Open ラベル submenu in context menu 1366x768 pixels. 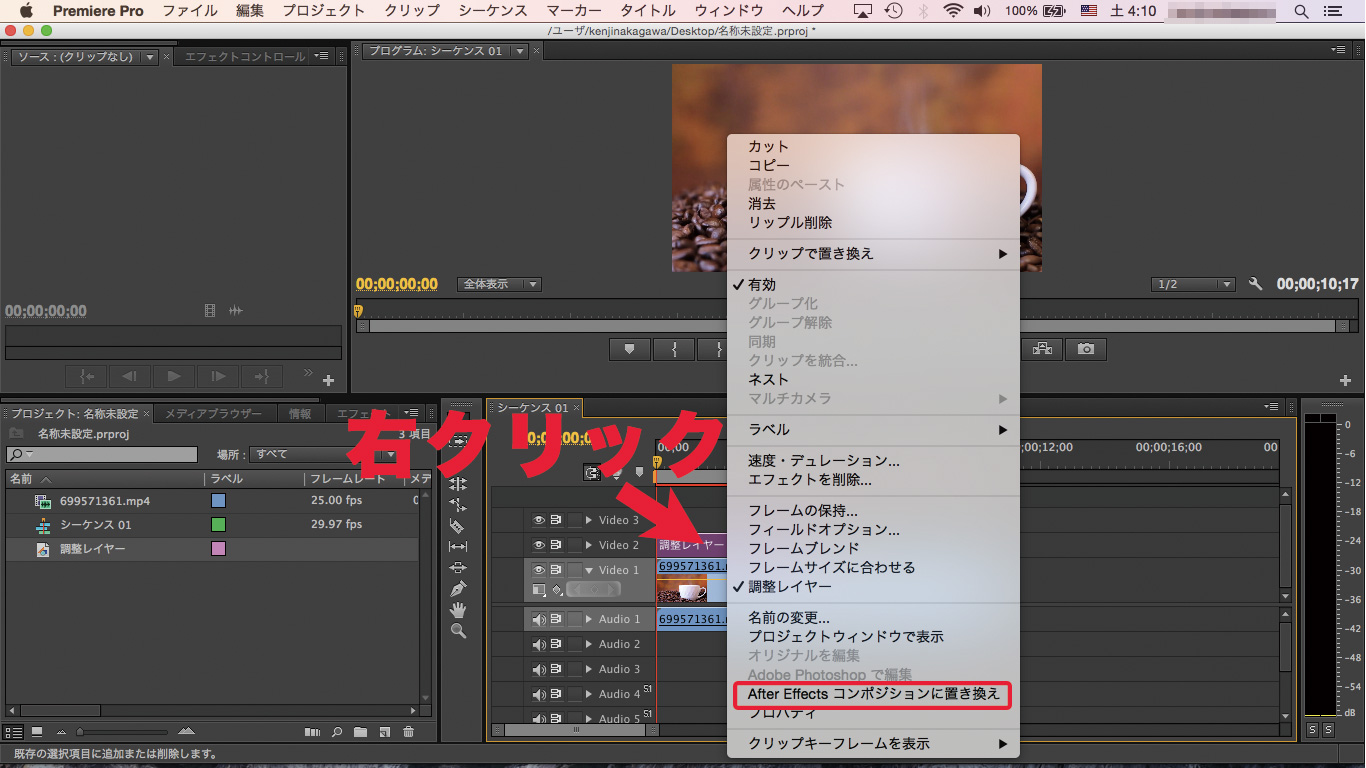click(x=873, y=429)
